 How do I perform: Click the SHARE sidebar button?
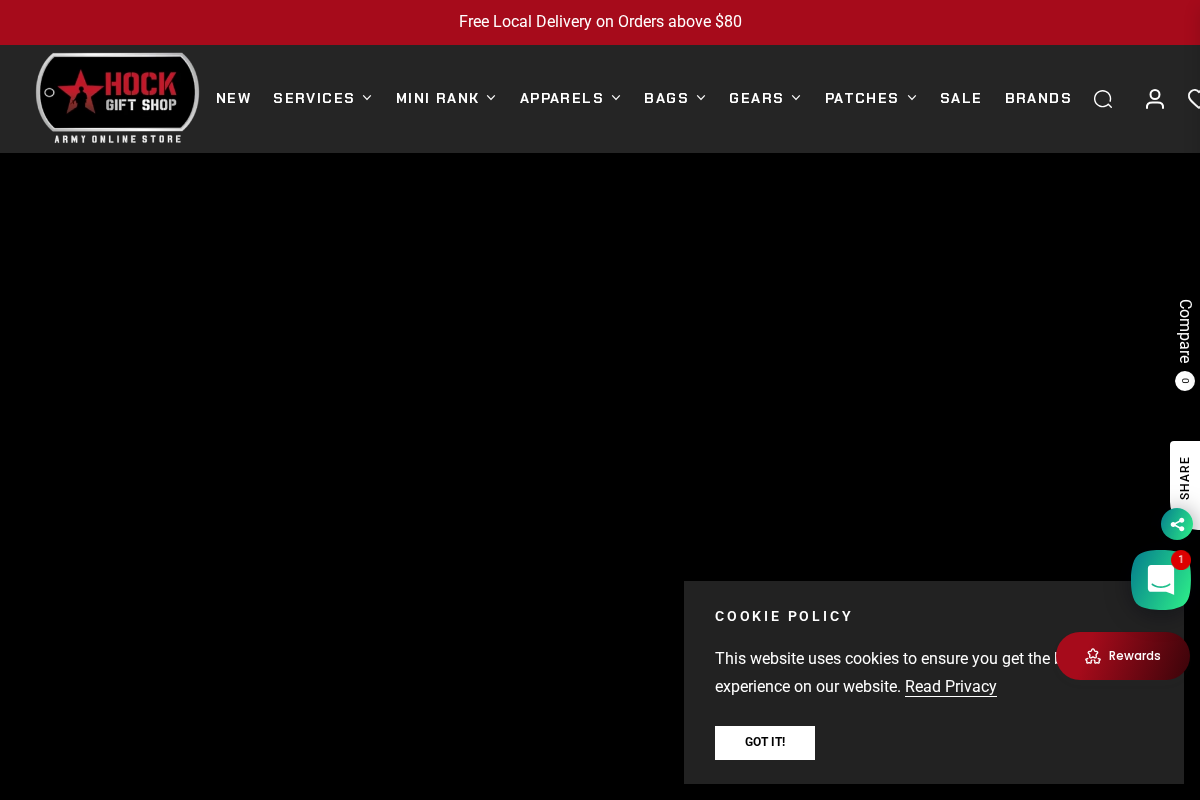(x=1185, y=477)
